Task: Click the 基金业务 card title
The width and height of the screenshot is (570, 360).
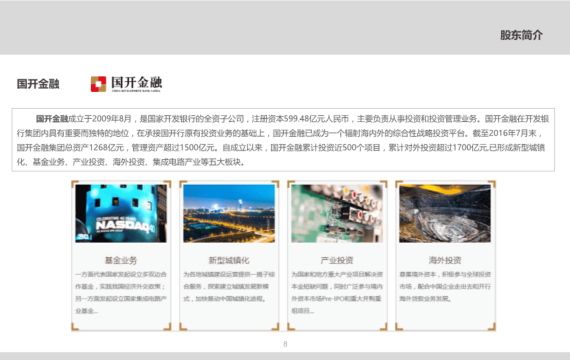Action: point(121,260)
